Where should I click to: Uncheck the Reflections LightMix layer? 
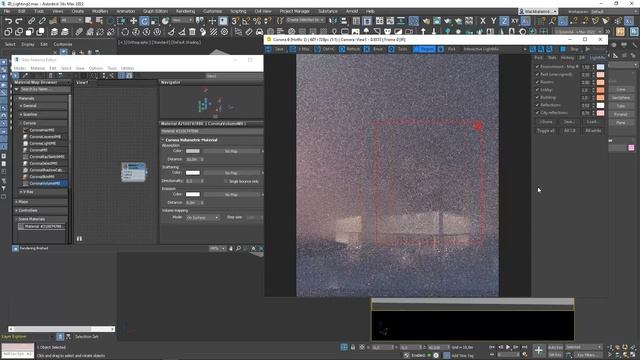coord(537,105)
